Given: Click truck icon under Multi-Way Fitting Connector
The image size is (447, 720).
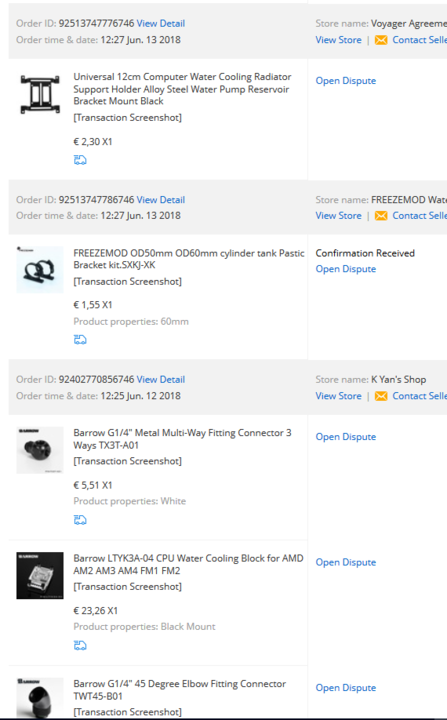Looking at the screenshot, I should pyautogui.click(x=80, y=520).
